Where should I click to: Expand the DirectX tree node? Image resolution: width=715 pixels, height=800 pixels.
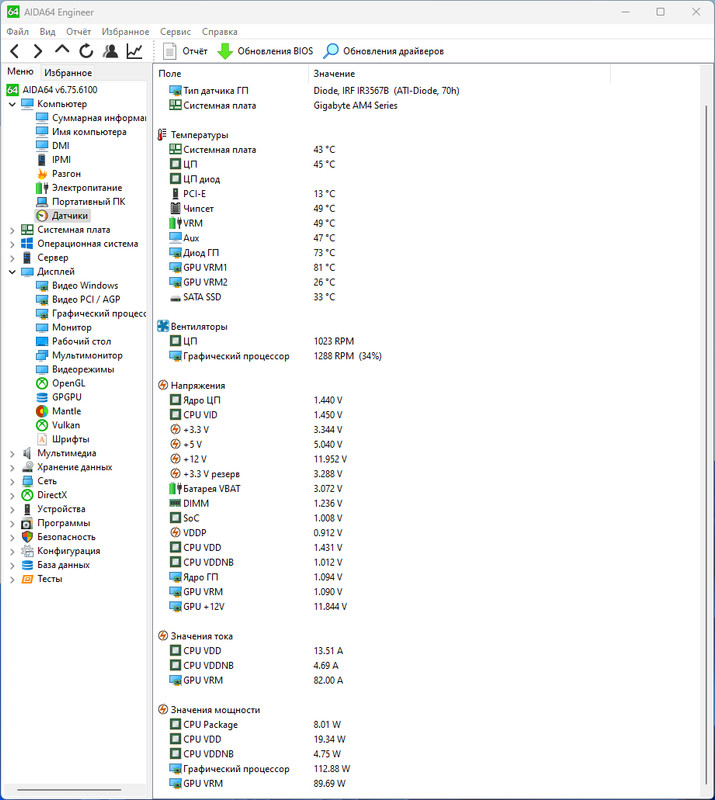[x=12, y=495]
